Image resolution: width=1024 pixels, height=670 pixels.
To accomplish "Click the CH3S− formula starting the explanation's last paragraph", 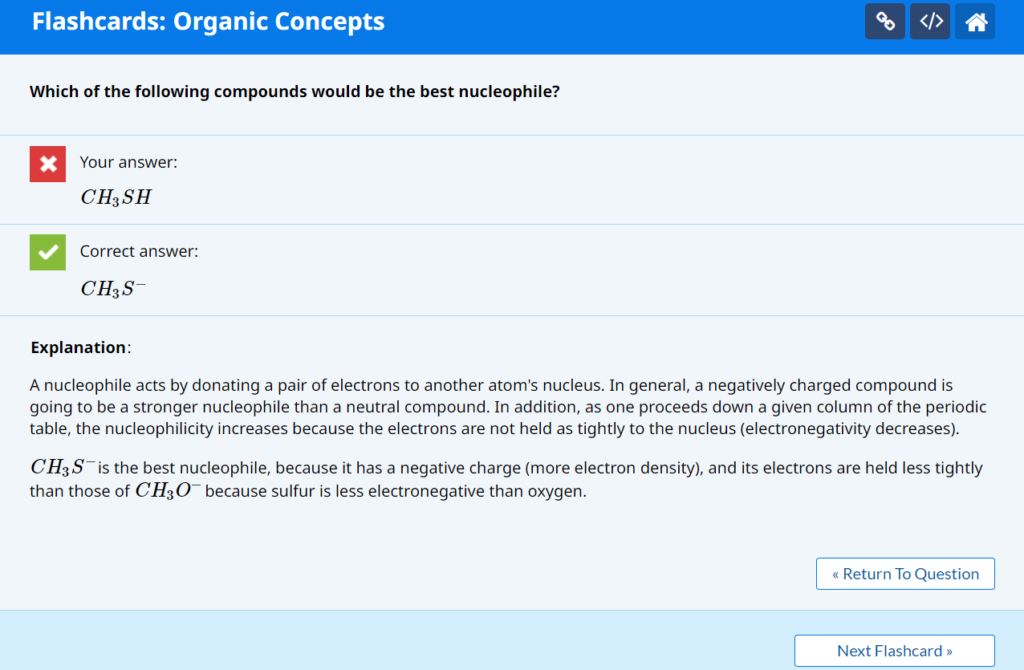I will tap(63, 467).
